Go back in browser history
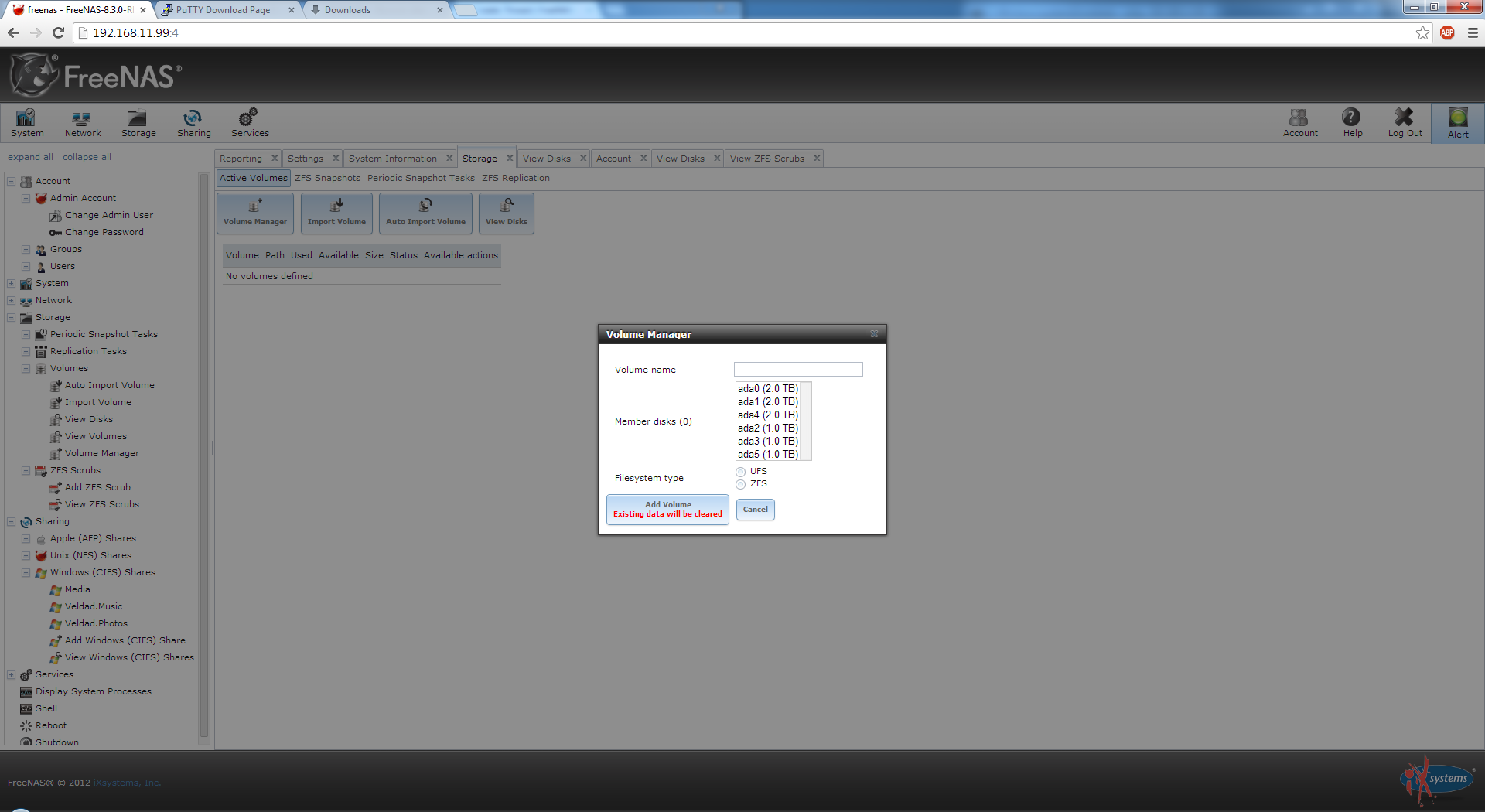The width and height of the screenshot is (1485, 812). coord(13,32)
